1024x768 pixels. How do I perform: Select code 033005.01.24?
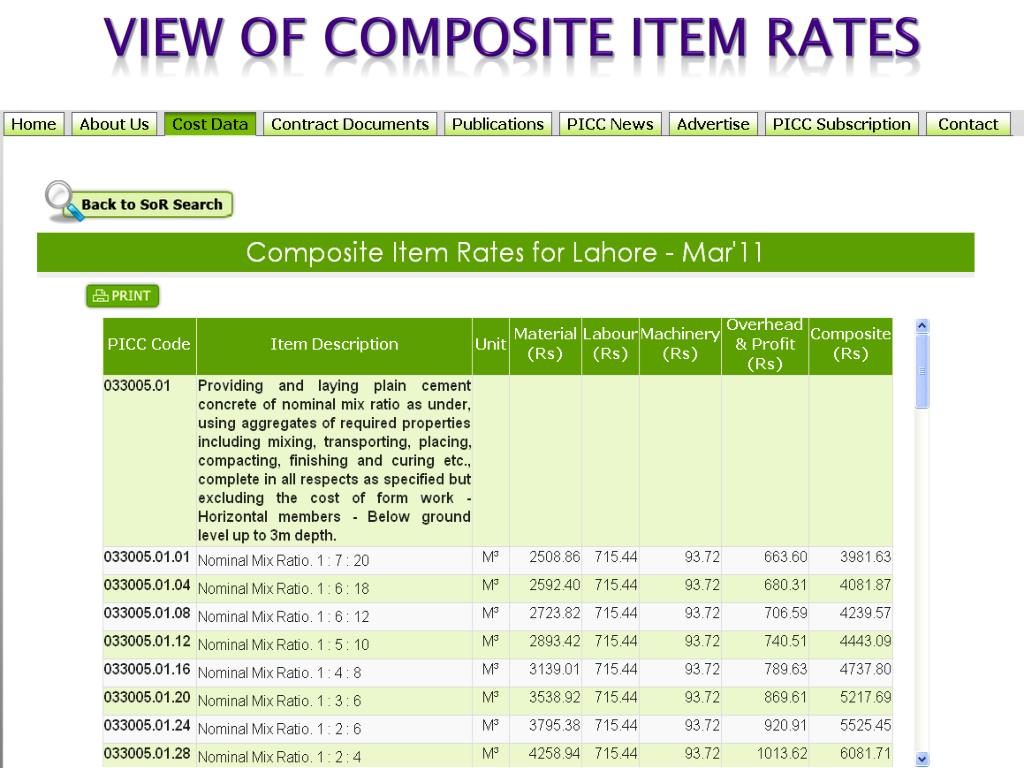[x=147, y=726]
